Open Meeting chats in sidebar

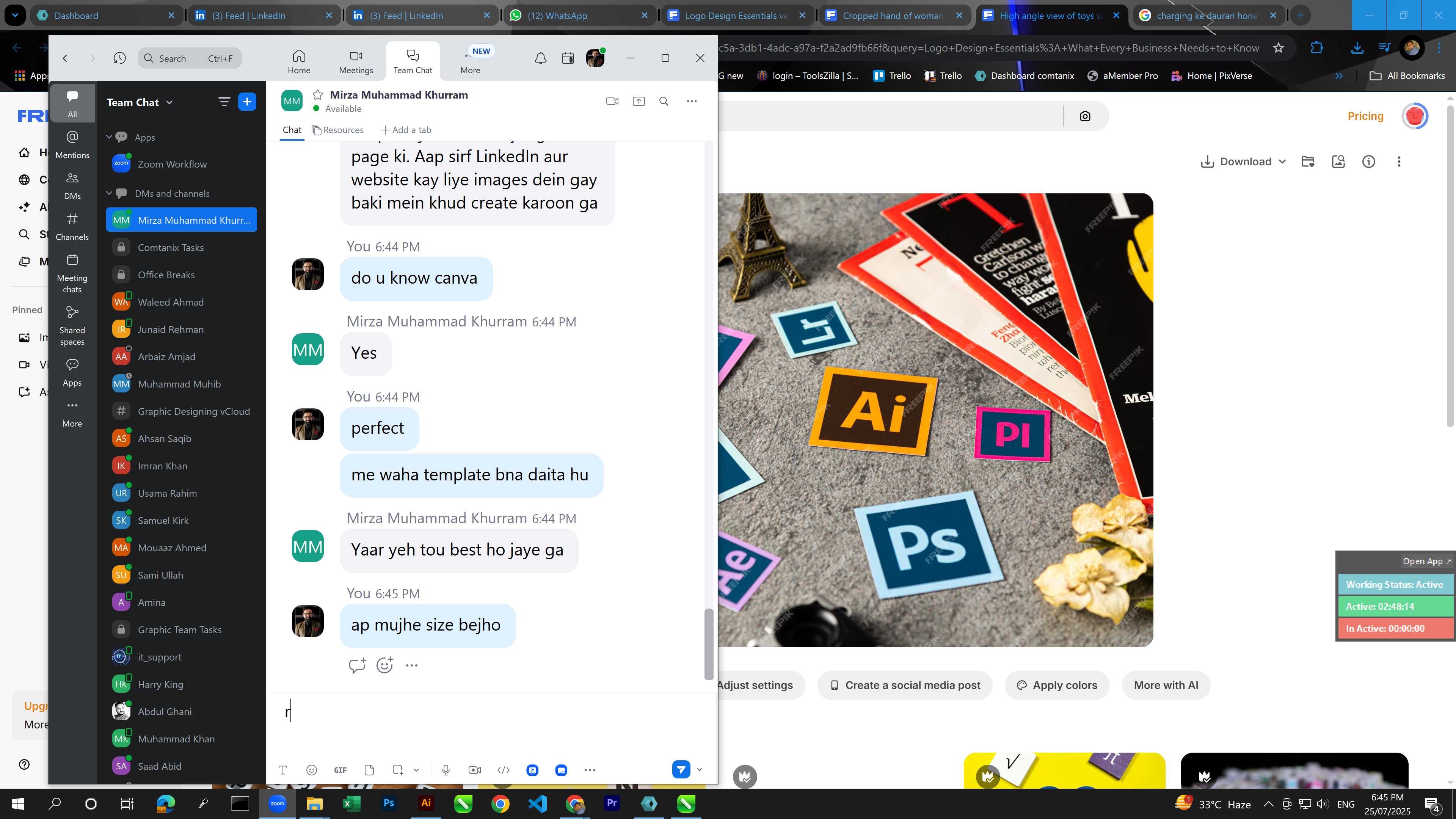72,274
